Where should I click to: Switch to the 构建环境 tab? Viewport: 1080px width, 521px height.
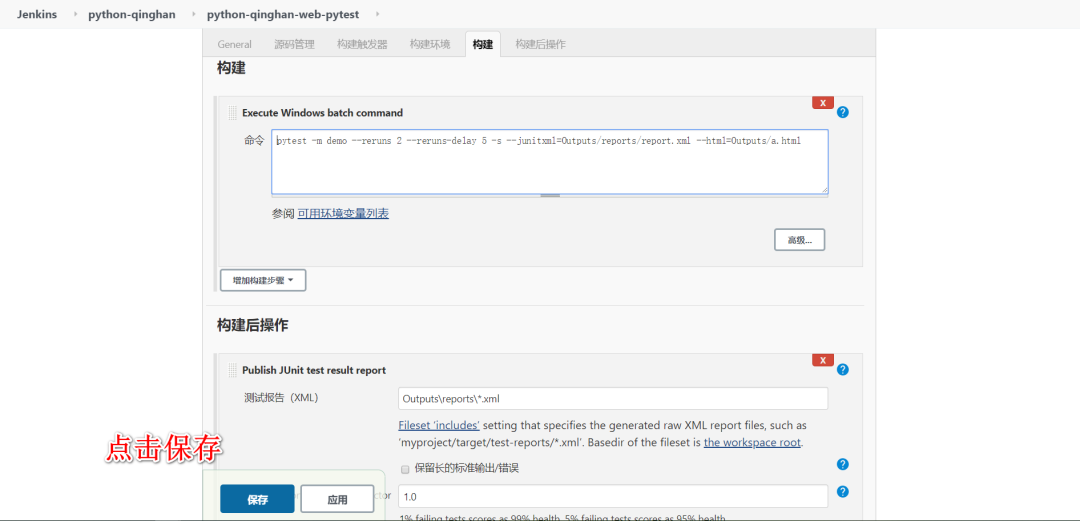(x=430, y=44)
